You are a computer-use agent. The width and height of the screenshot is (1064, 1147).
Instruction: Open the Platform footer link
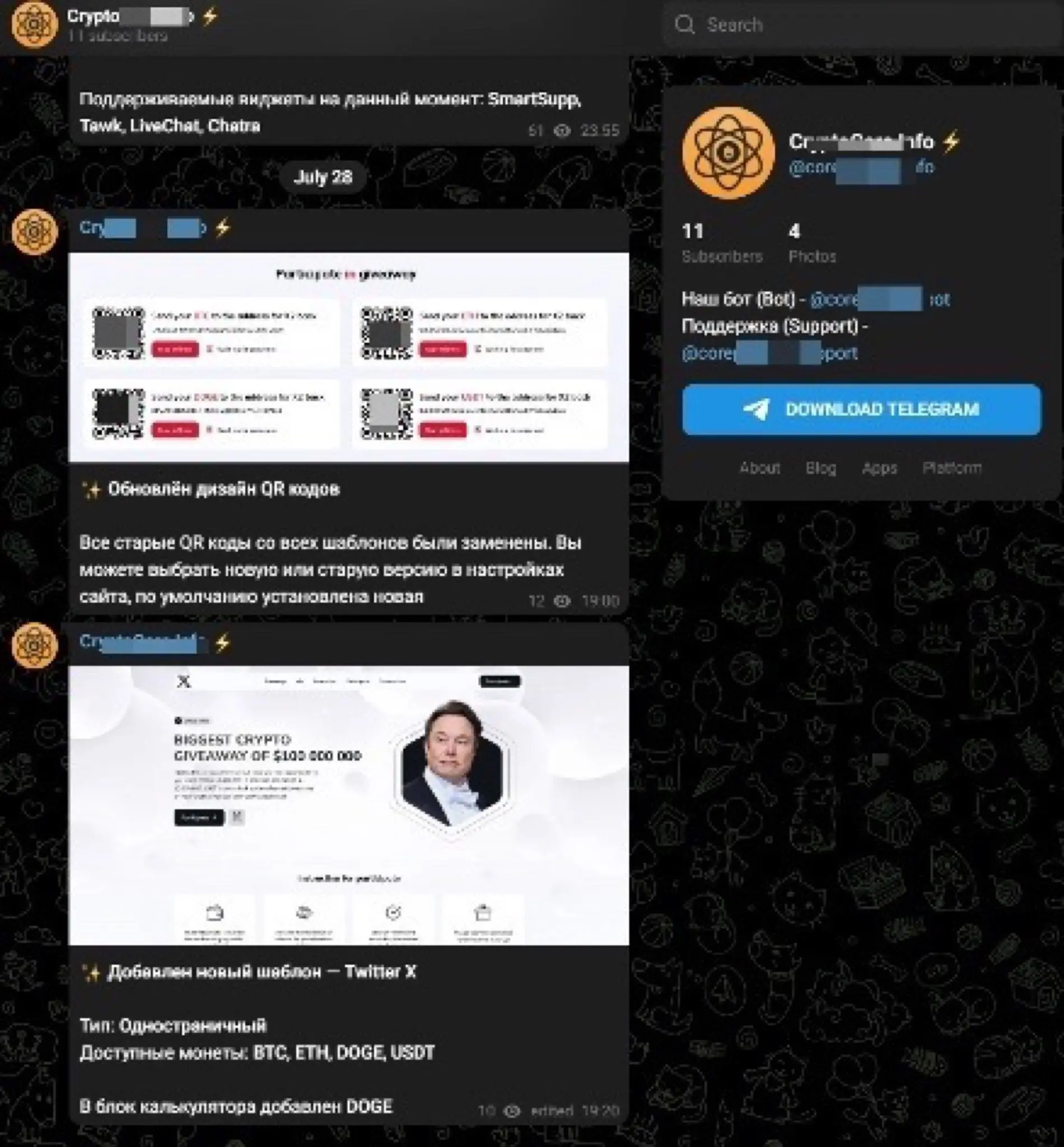coord(952,468)
